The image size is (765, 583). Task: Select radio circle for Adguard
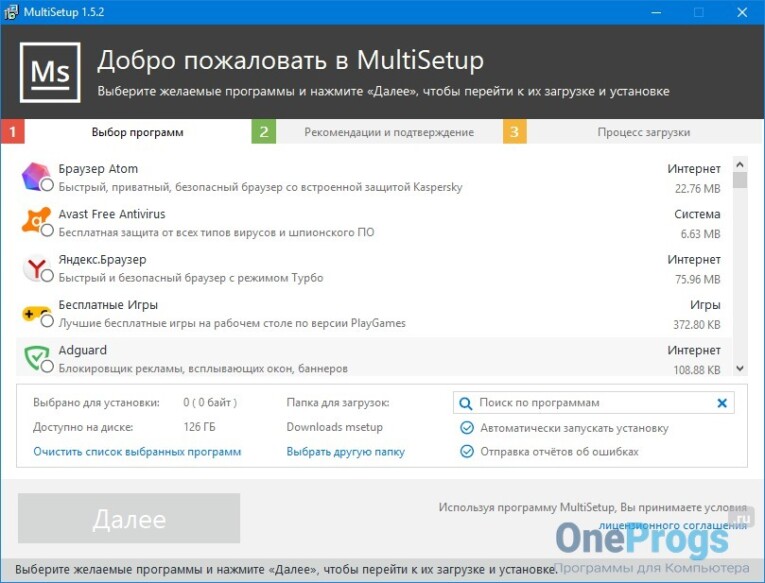(47, 366)
